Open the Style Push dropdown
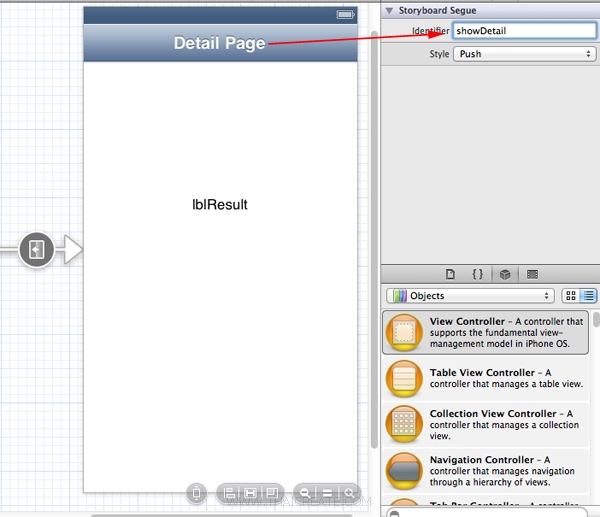This screenshot has width=600, height=517. pyautogui.click(x=524, y=54)
